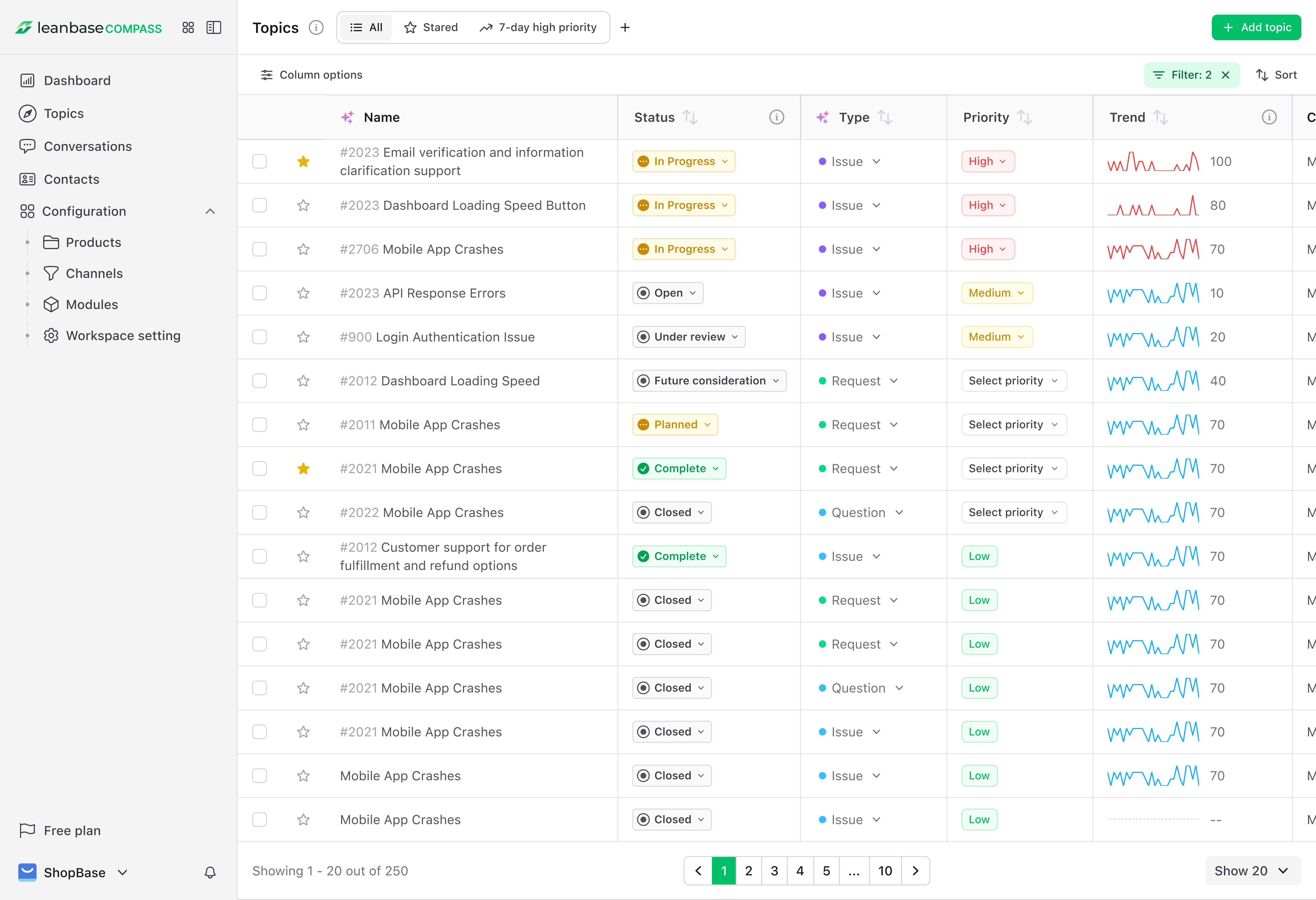This screenshot has width=1316, height=900.
Task: Open the apps grid icon near the logo
Action: tap(188, 27)
